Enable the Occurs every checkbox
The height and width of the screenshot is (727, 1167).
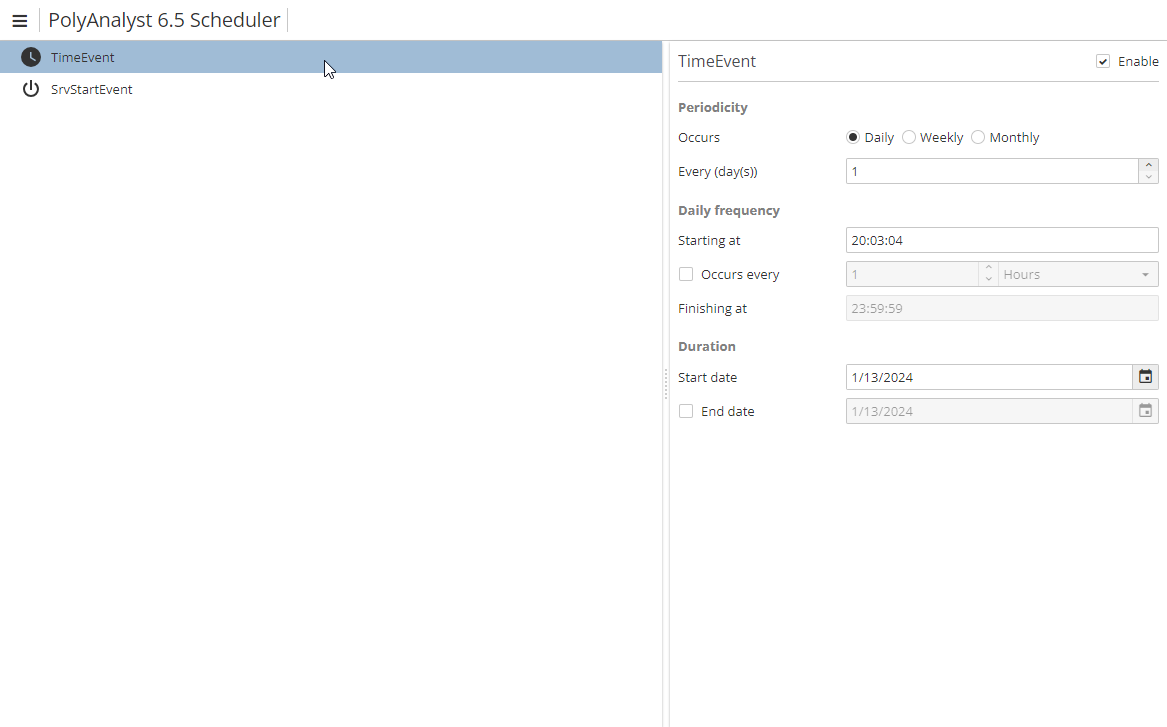coord(686,274)
